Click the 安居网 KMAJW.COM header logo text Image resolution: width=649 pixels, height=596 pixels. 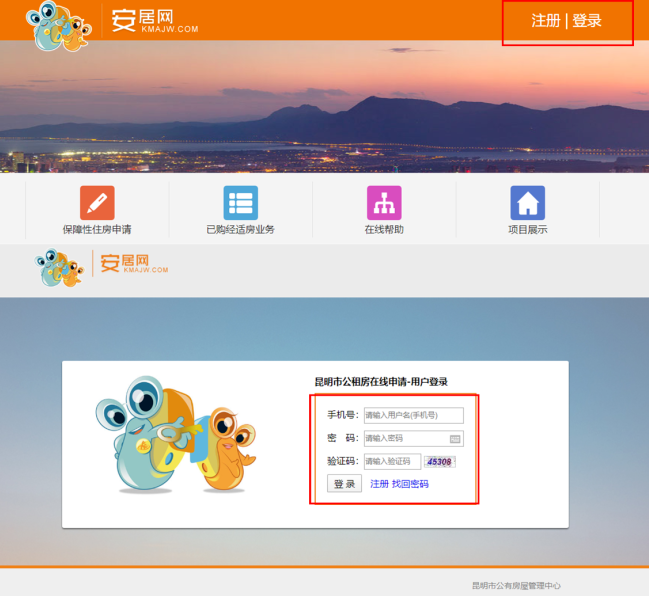155,21
